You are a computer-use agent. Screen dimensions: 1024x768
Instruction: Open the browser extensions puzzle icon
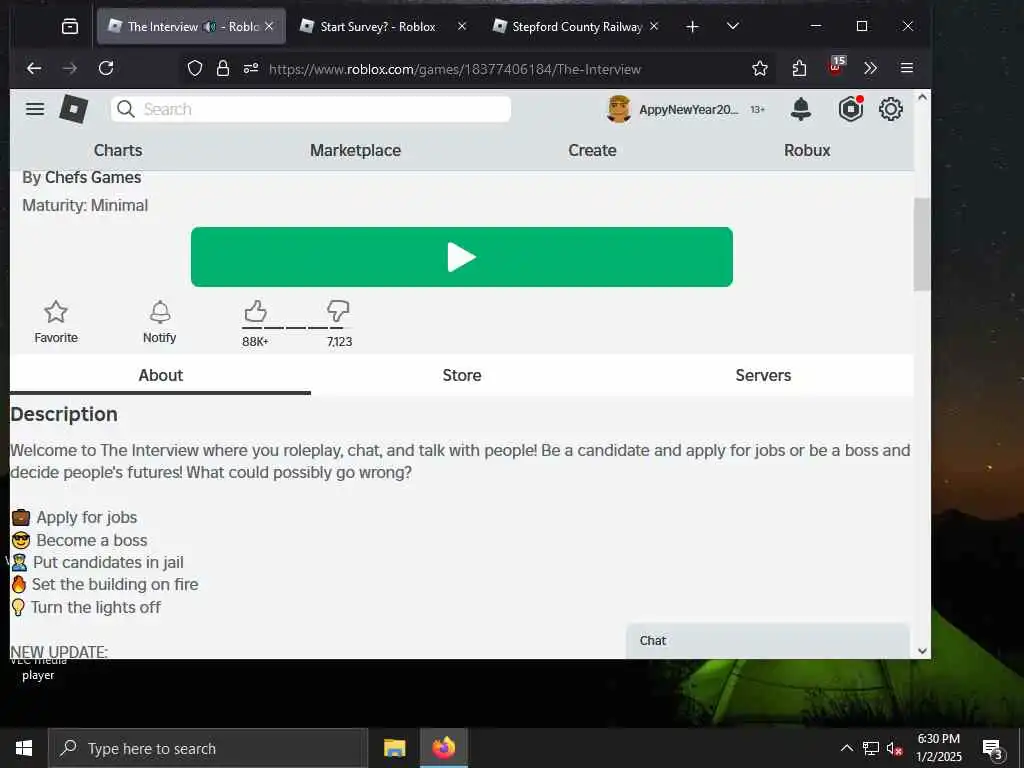799,69
